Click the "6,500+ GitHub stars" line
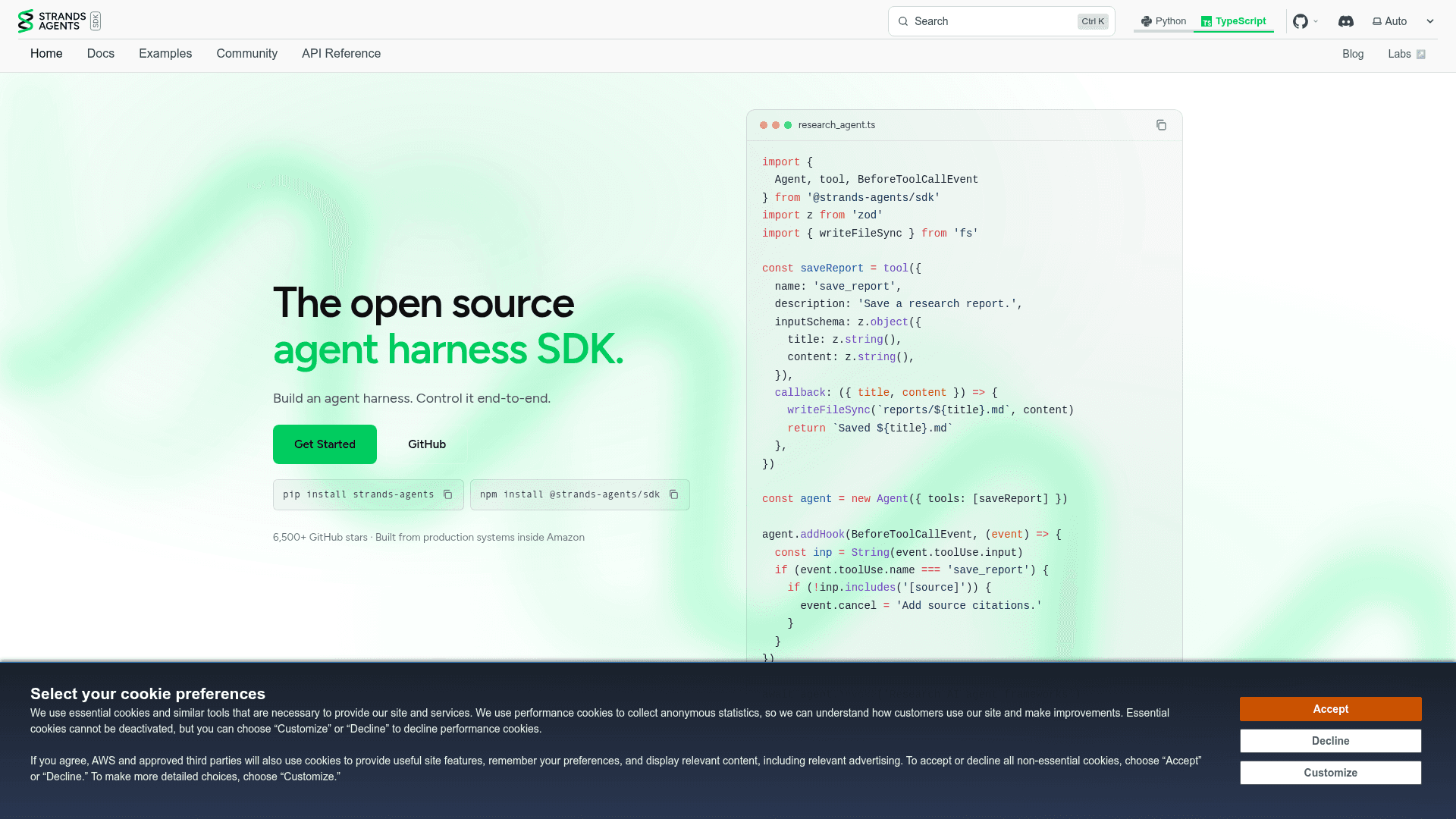This screenshot has width=1456, height=819. [x=428, y=538]
